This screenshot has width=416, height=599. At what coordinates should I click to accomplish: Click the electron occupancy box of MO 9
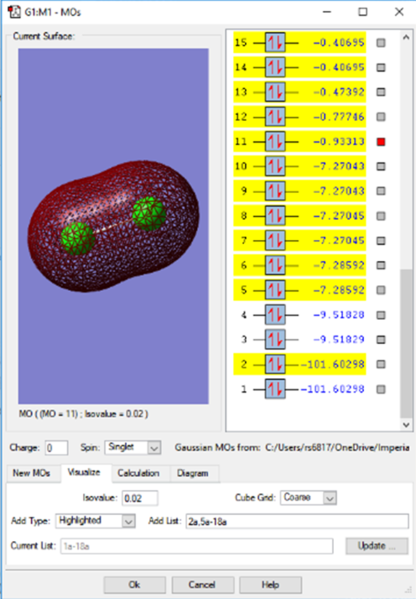click(x=275, y=191)
